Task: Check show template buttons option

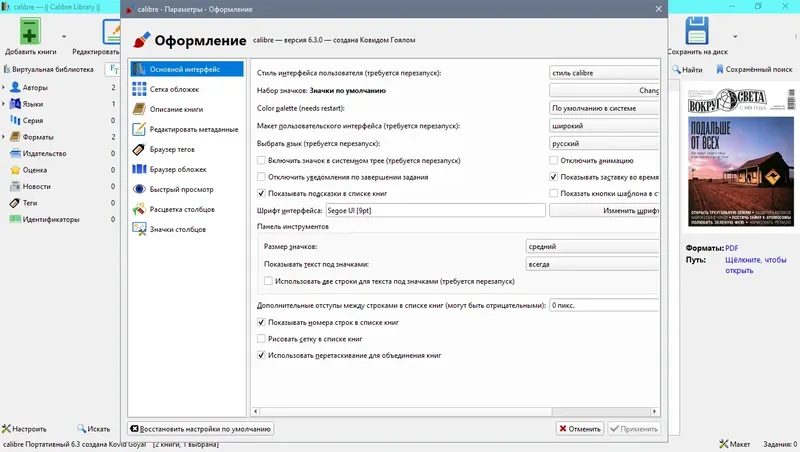Action: click(554, 193)
